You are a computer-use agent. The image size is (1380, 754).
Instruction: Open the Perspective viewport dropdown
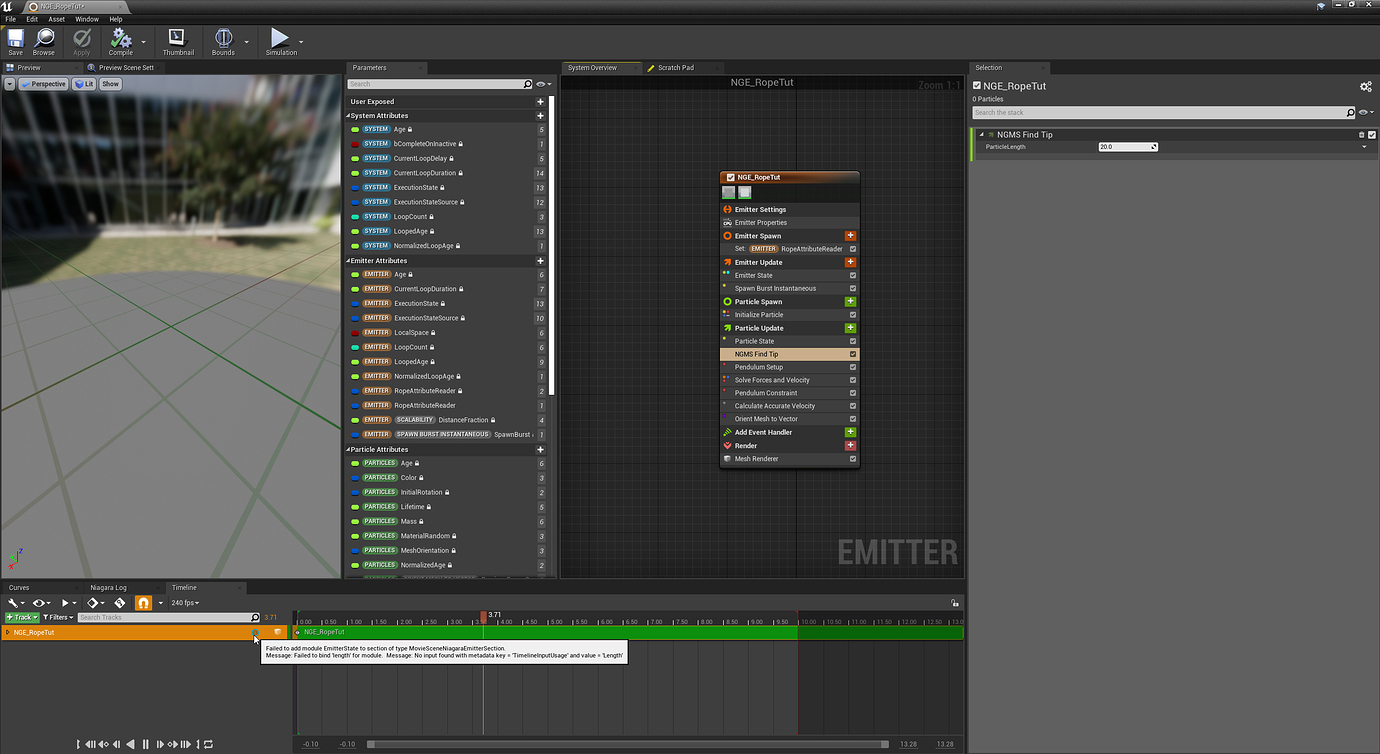pos(43,84)
